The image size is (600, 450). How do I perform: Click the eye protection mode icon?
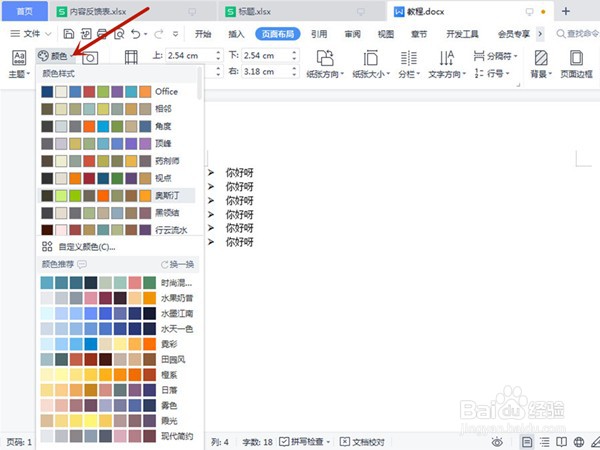[497, 442]
